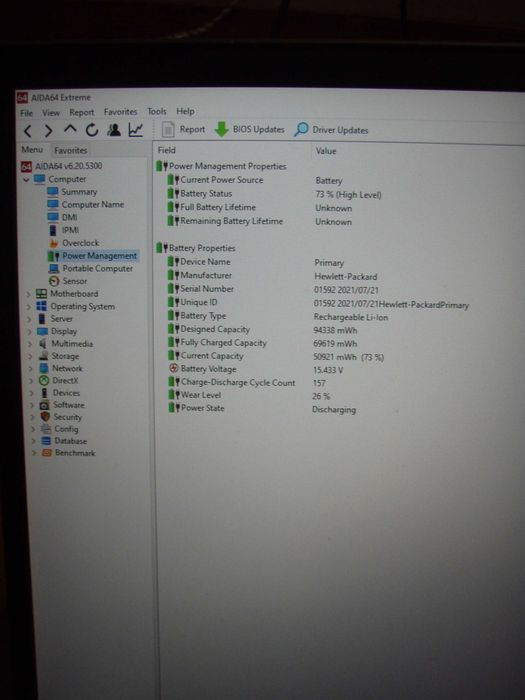Viewport: 525px width, 700px height.
Task: Collapse the Computer tree node
Action: 26,179
